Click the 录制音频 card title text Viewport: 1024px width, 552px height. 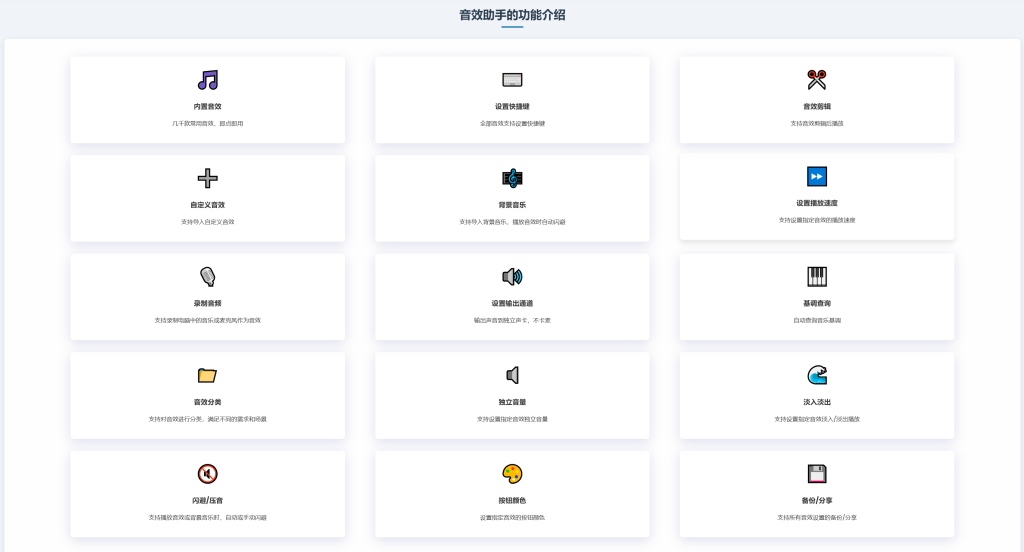(x=207, y=303)
